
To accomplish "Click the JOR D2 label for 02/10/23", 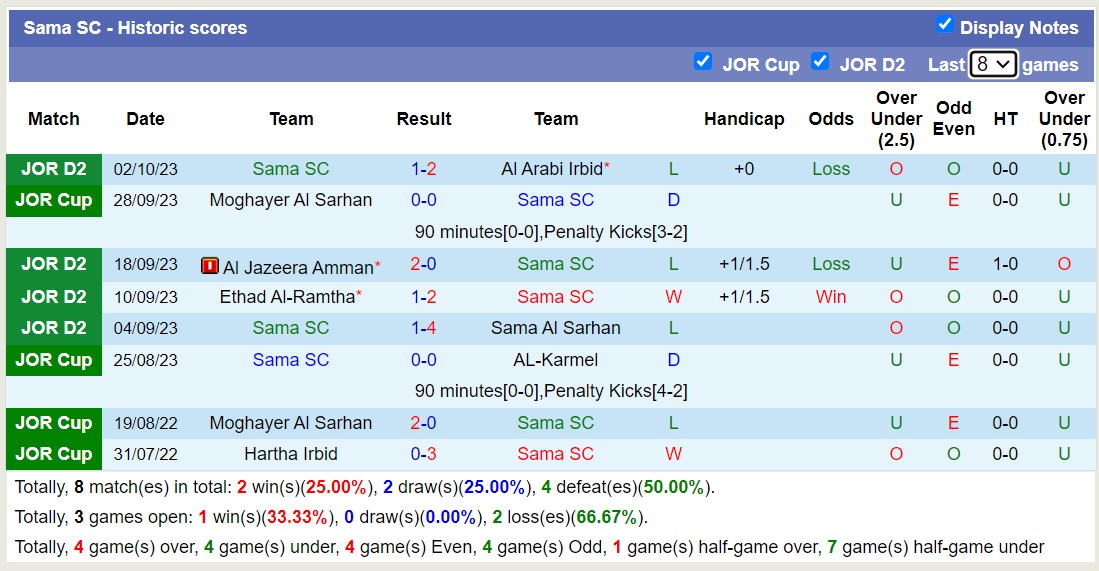I will (54, 169).
